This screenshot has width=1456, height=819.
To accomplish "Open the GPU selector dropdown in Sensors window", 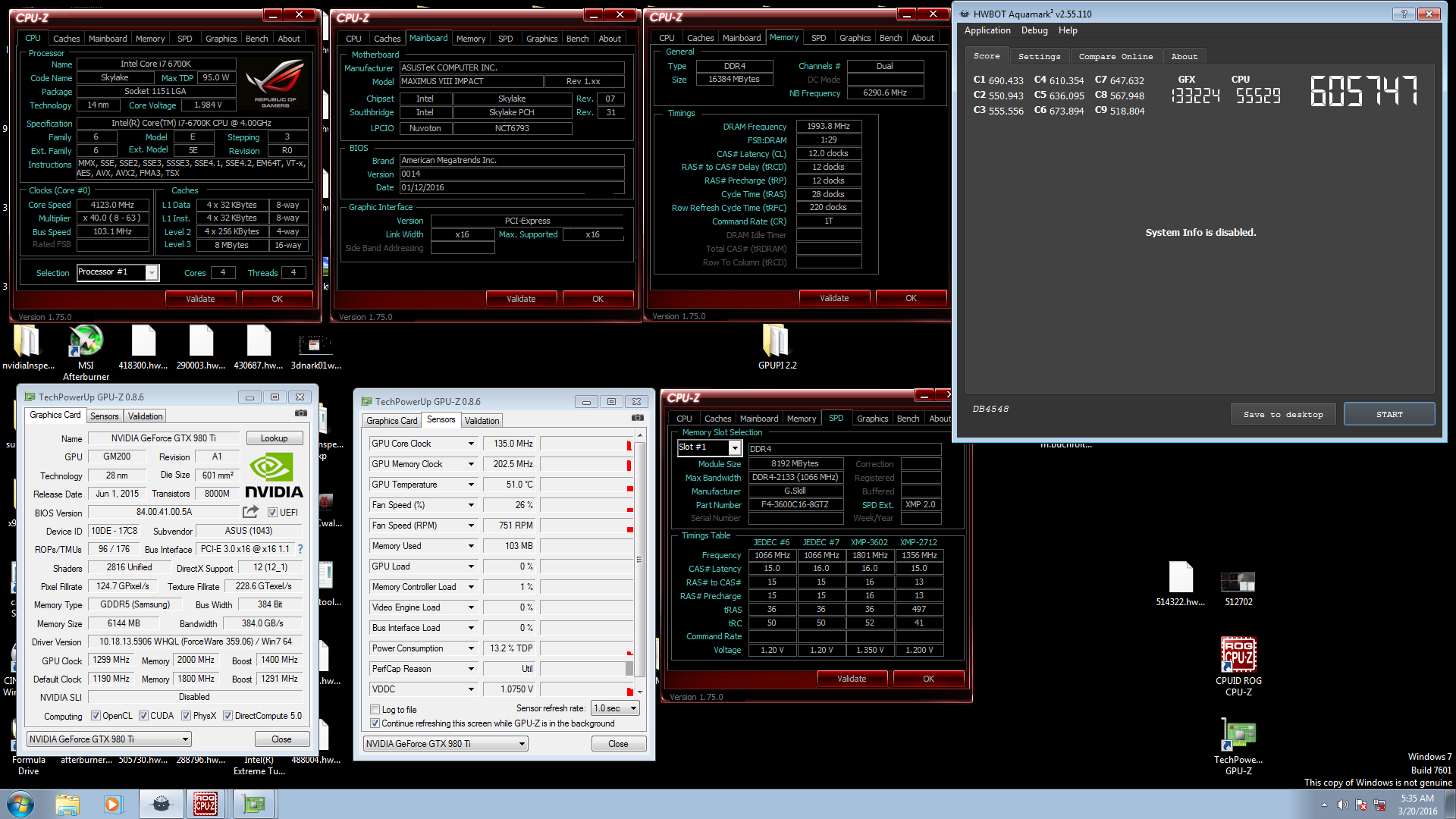I will click(x=446, y=744).
